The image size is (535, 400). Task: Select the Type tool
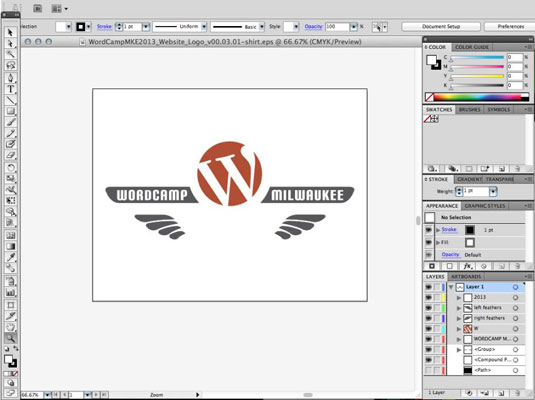click(x=10, y=89)
